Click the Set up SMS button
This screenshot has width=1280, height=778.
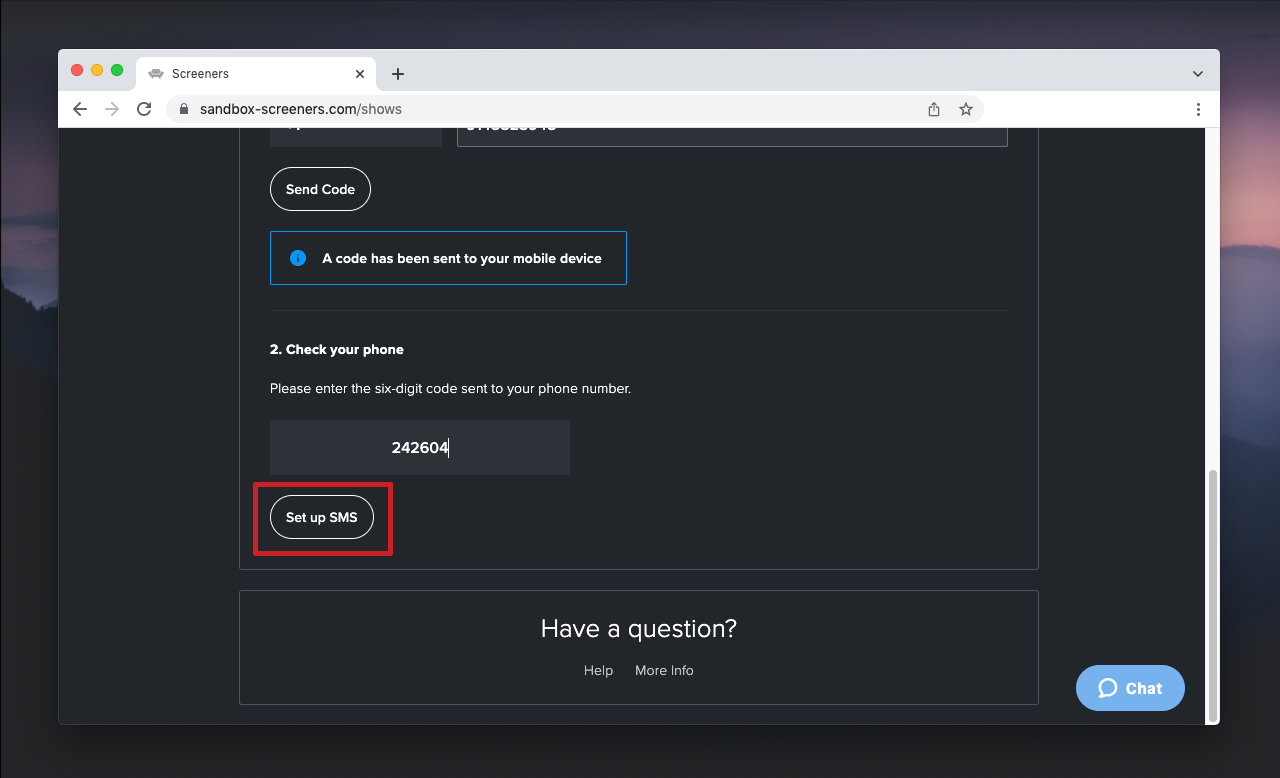tap(321, 518)
